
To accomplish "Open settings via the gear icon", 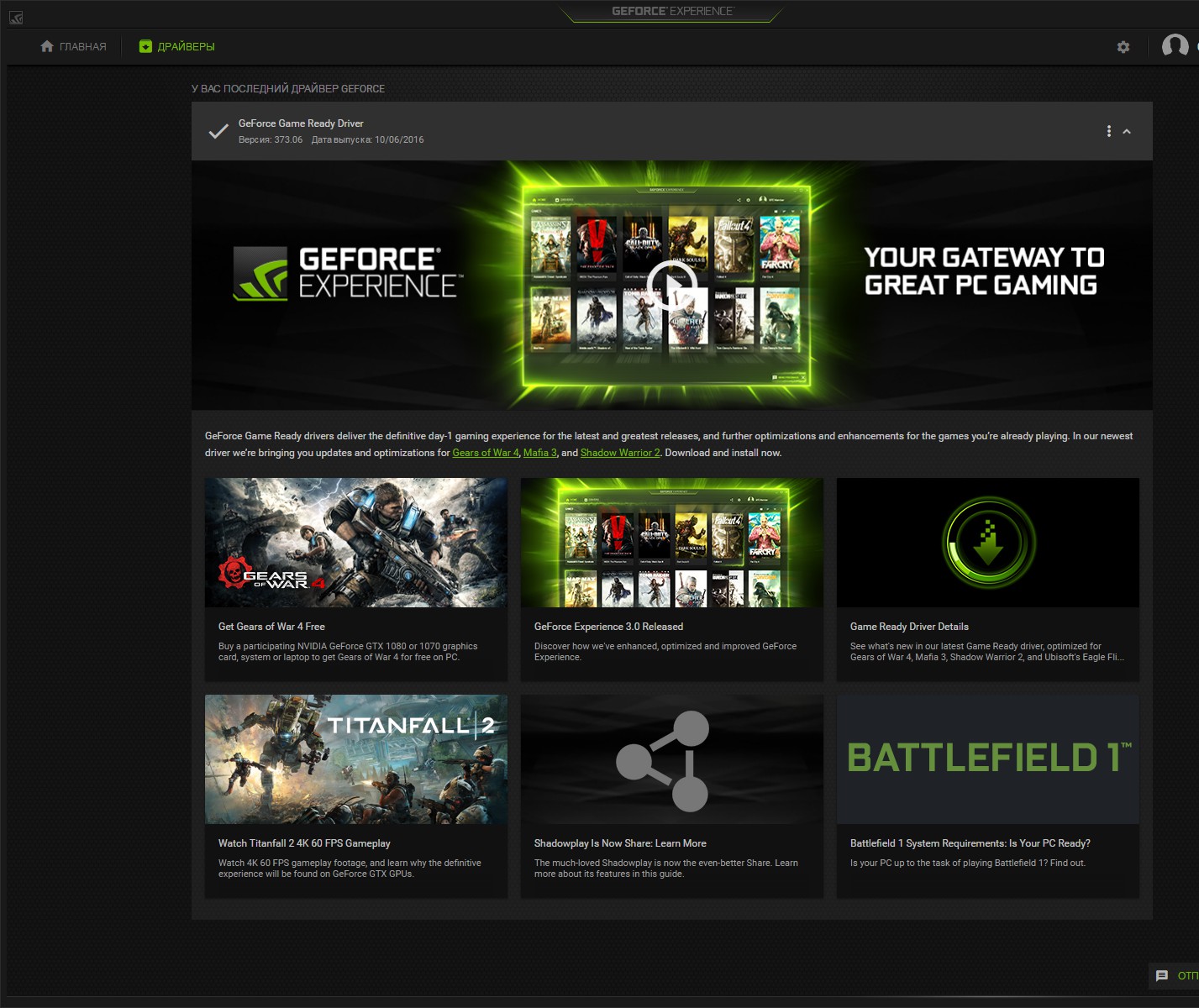I will coord(1123,47).
